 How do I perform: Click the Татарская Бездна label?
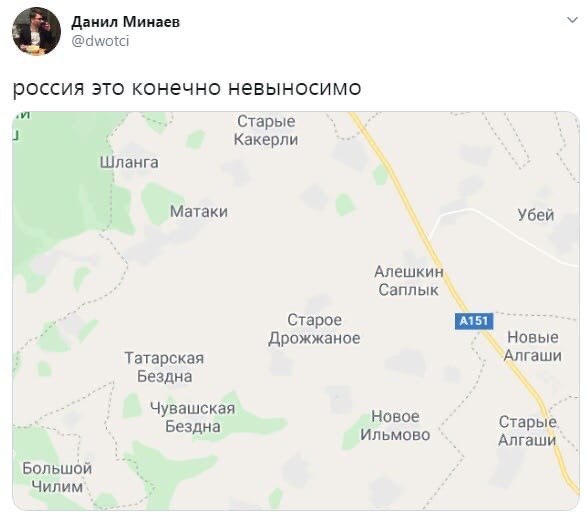pos(164,367)
